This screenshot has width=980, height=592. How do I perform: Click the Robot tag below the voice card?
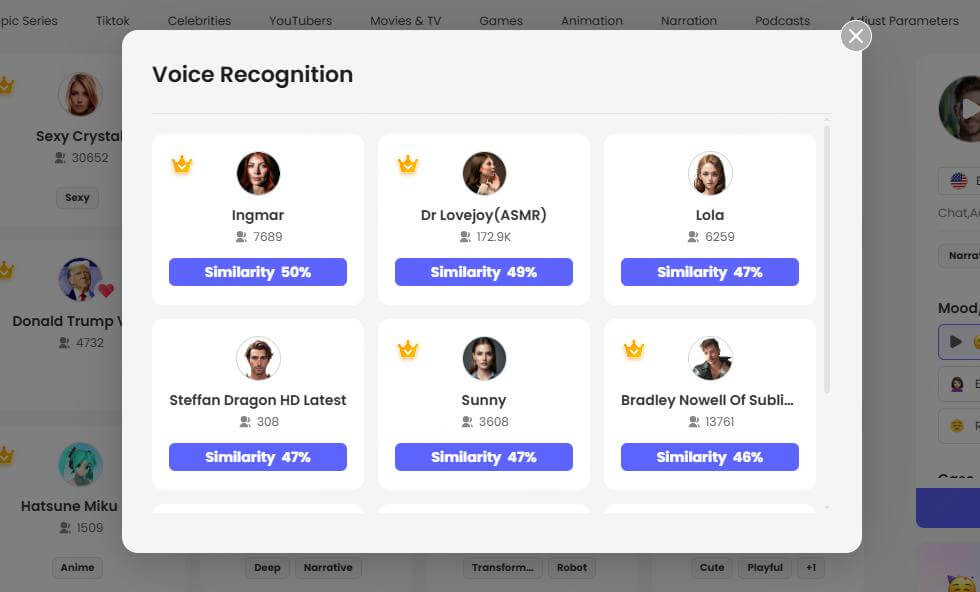coord(572,567)
